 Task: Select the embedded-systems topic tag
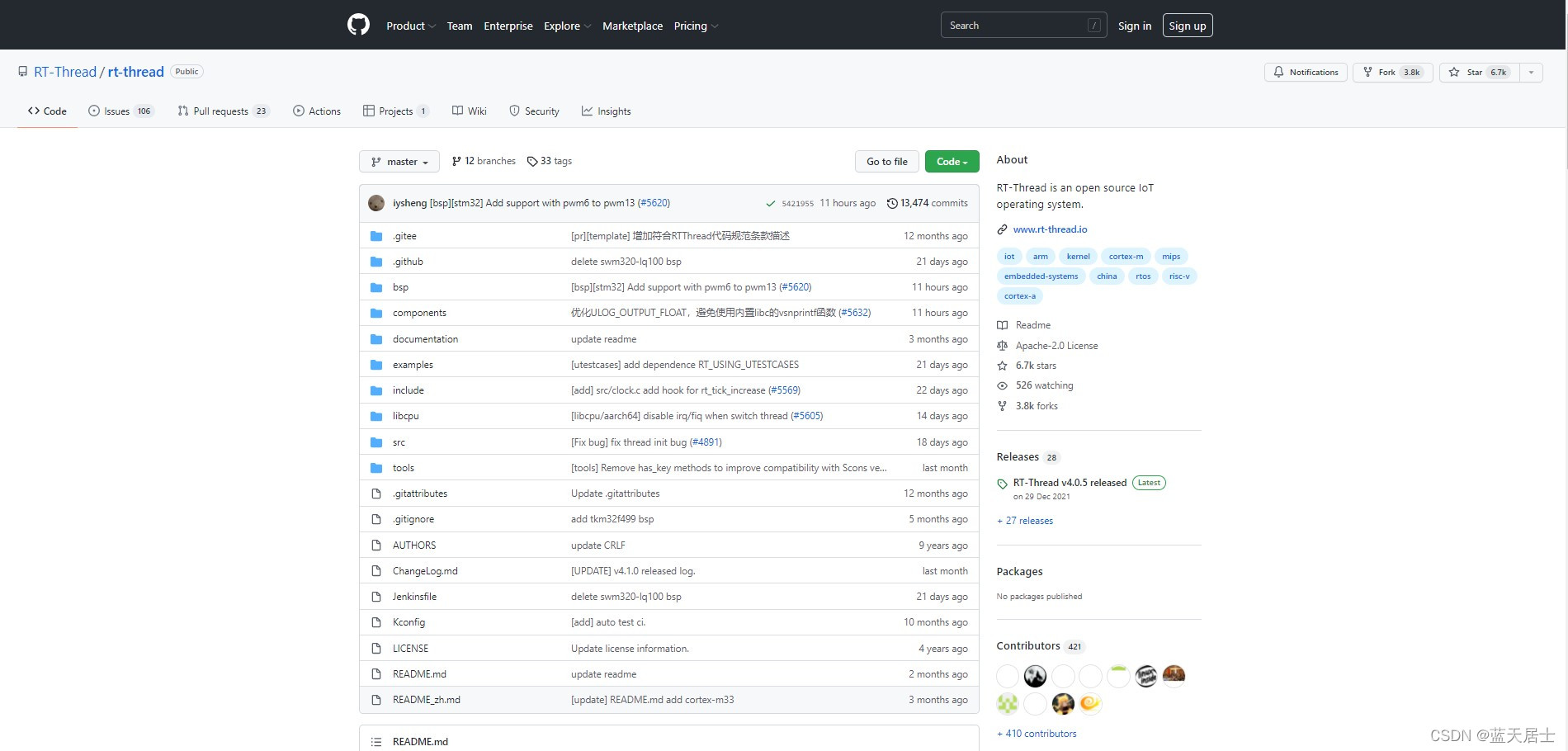tap(1041, 276)
